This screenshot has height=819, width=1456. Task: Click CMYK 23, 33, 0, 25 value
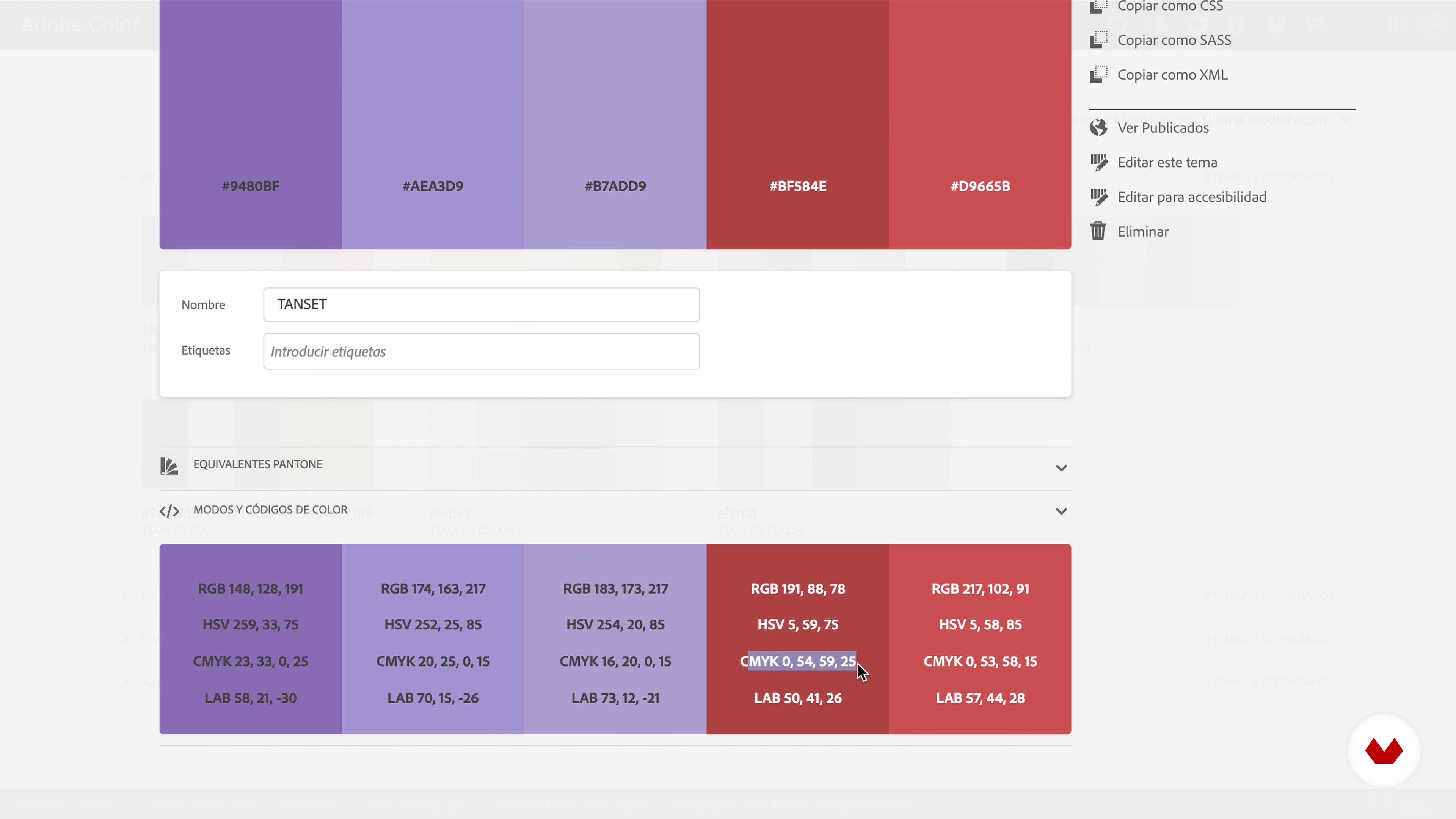(x=250, y=662)
